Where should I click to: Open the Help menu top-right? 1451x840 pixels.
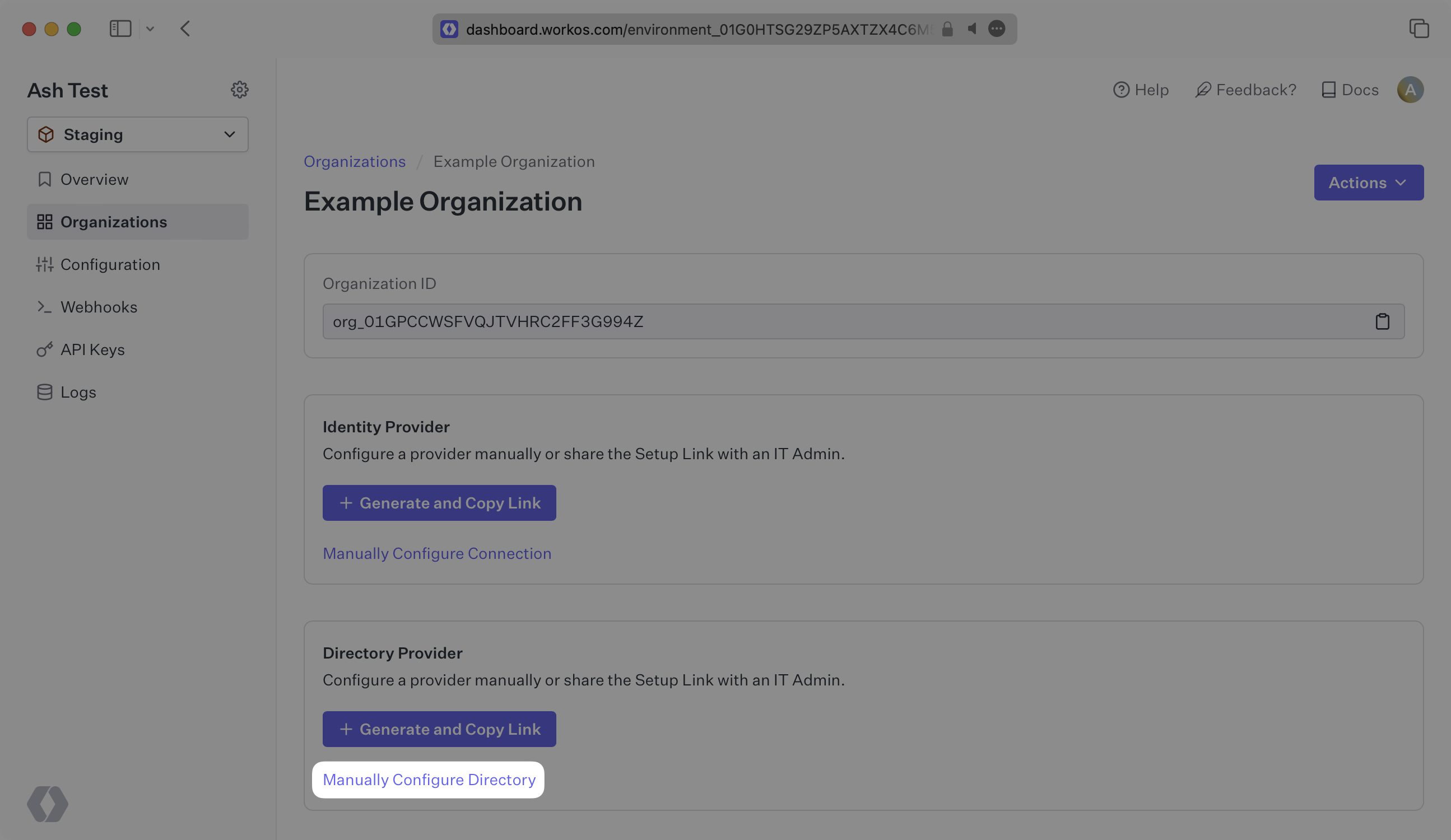coord(1140,89)
